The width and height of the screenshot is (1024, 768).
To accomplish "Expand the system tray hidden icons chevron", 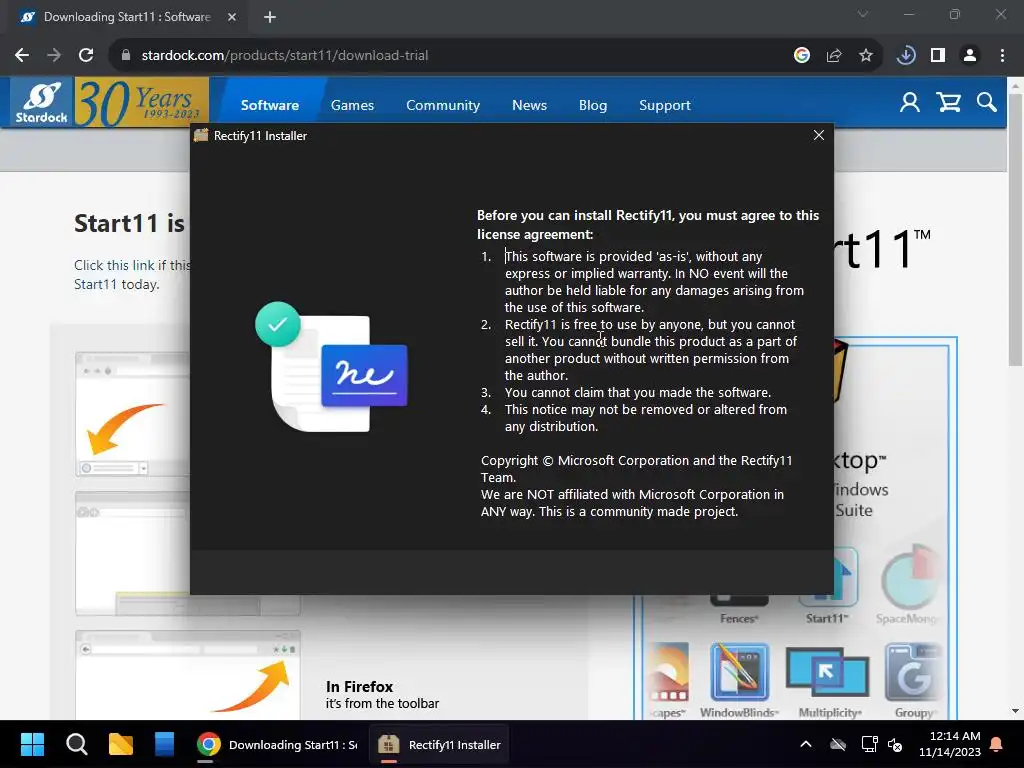I will pyautogui.click(x=806, y=744).
